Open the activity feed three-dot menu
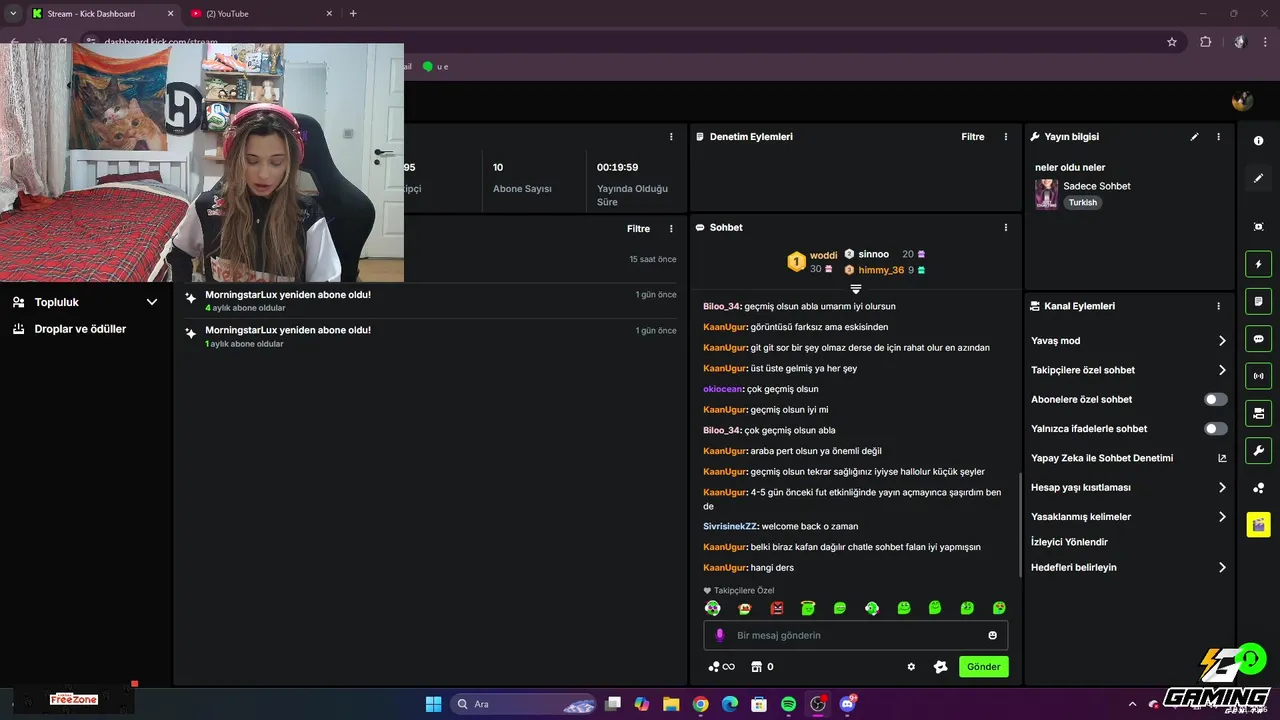 click(671, 229)
